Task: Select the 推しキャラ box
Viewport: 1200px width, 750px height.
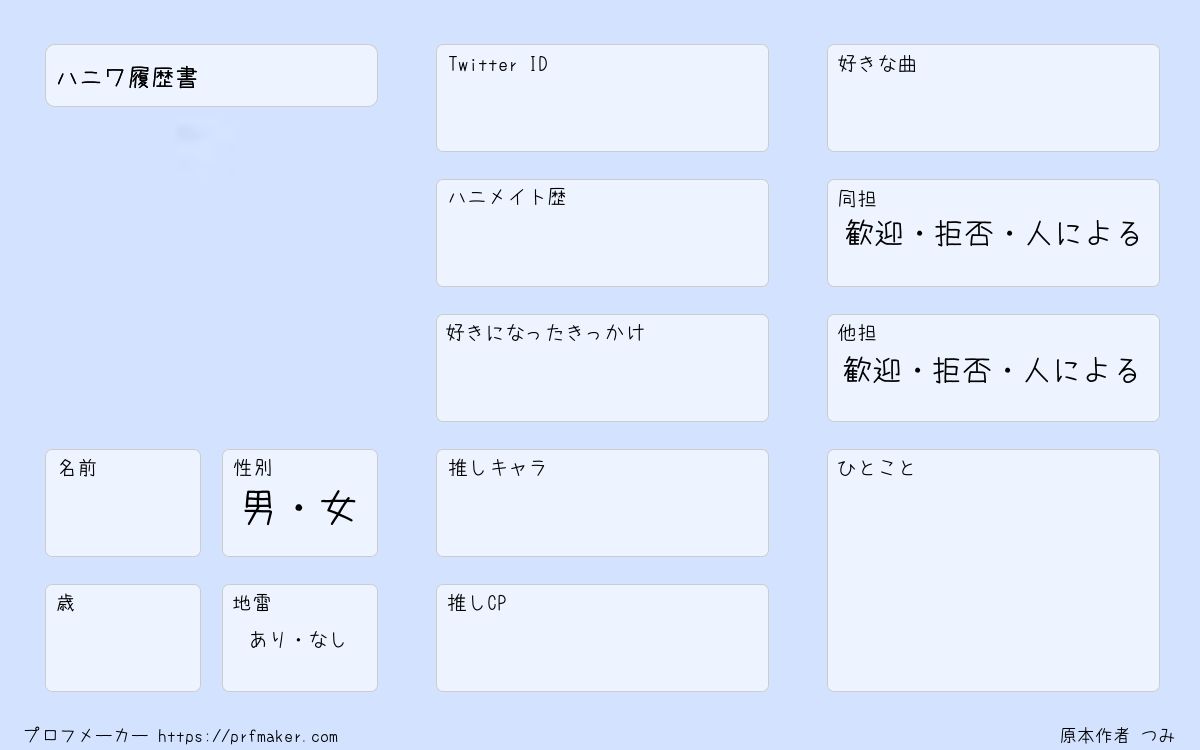Action: pos(602,503)
